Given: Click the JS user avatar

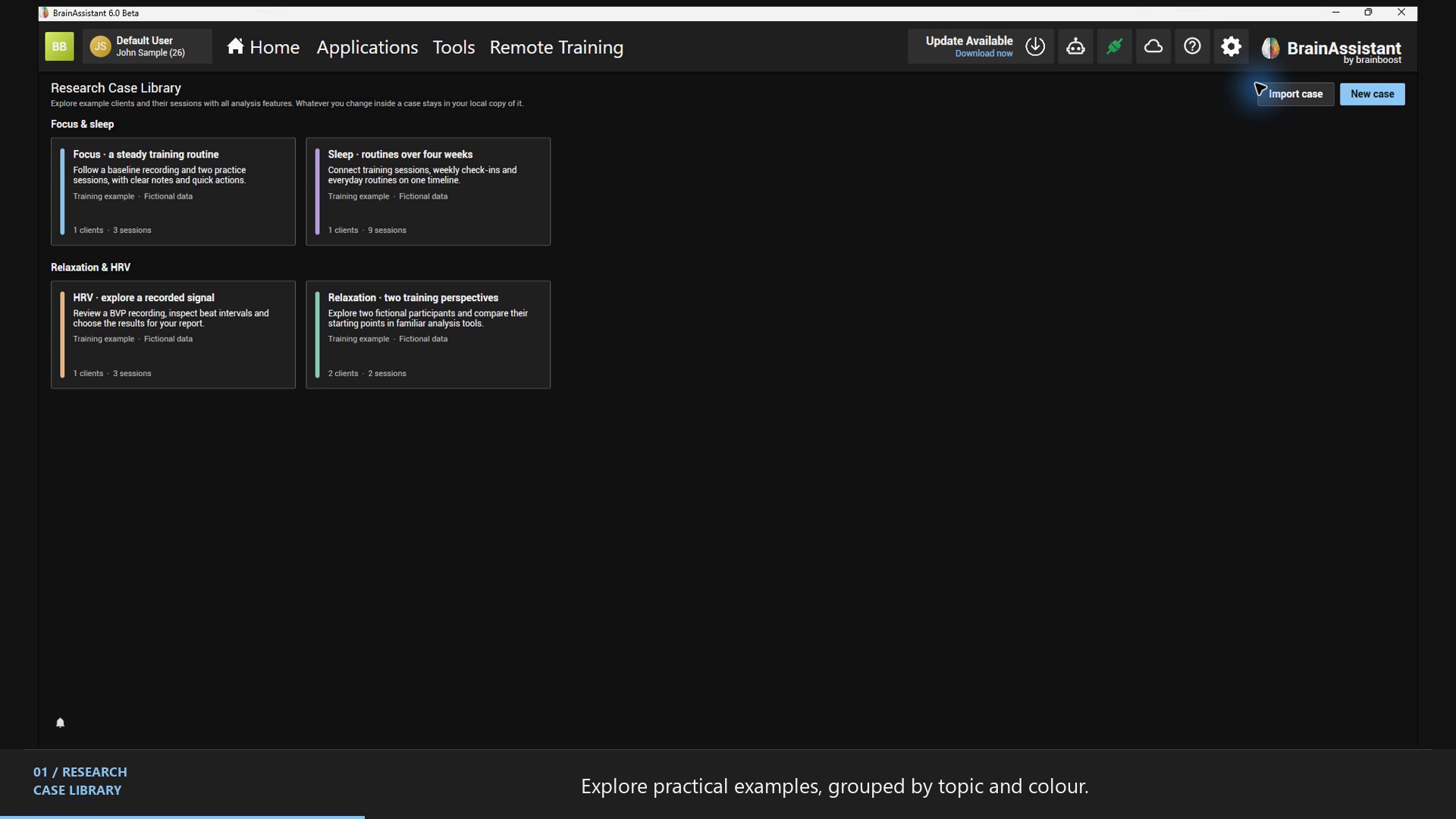Looking at the screenshot, I should (x=100, y=47).
